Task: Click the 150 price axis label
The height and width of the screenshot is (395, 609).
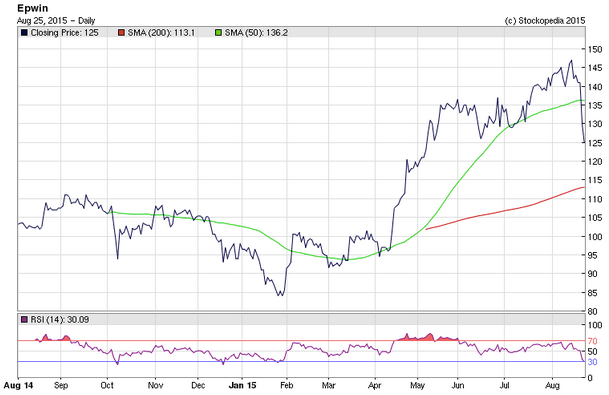Action: pyautogui.click(x=595, y=49)
